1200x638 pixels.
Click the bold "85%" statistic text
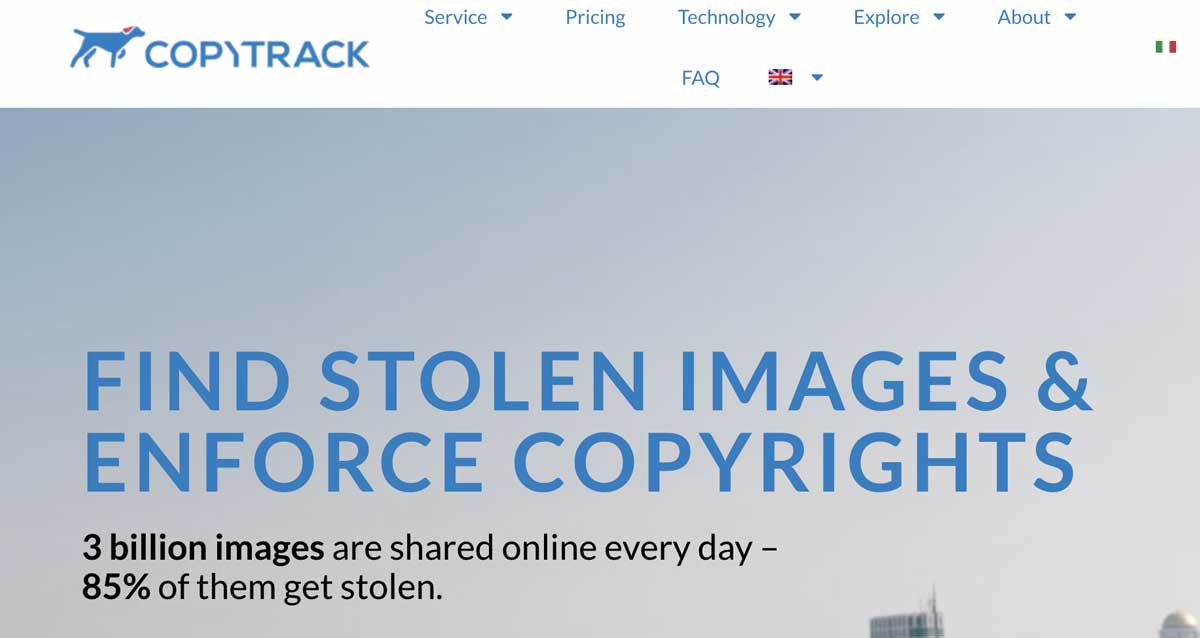pos(116,587)
